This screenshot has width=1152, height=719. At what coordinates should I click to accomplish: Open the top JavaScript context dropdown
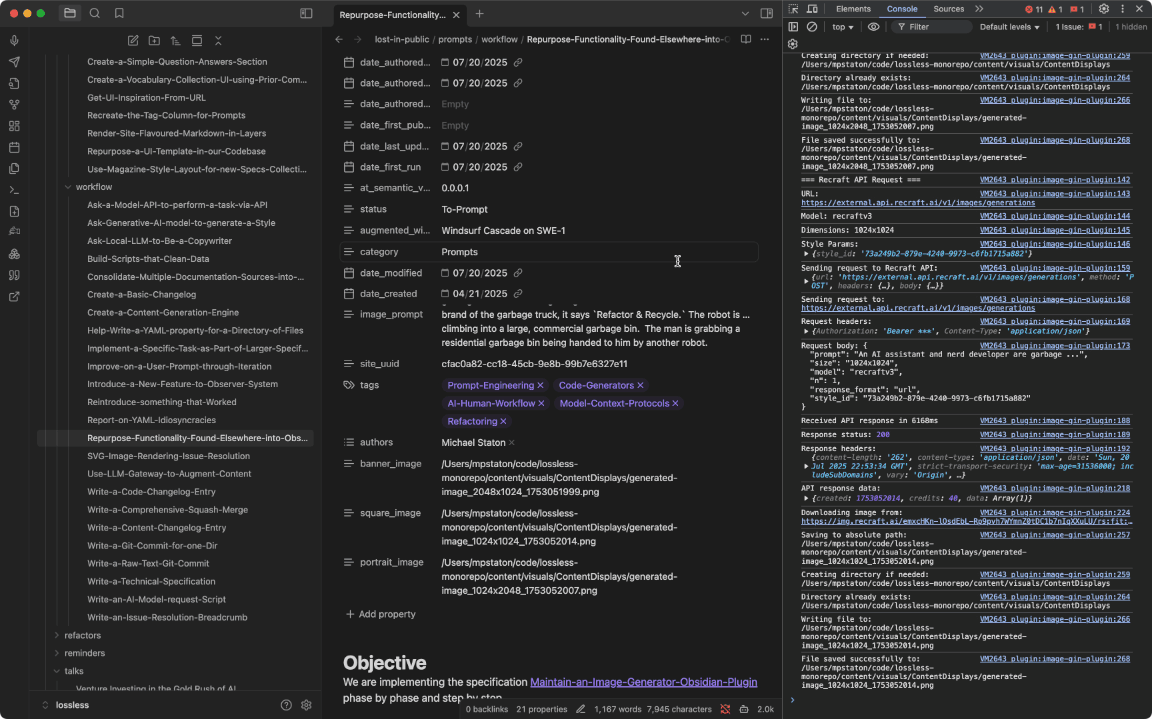pos(842,27)
